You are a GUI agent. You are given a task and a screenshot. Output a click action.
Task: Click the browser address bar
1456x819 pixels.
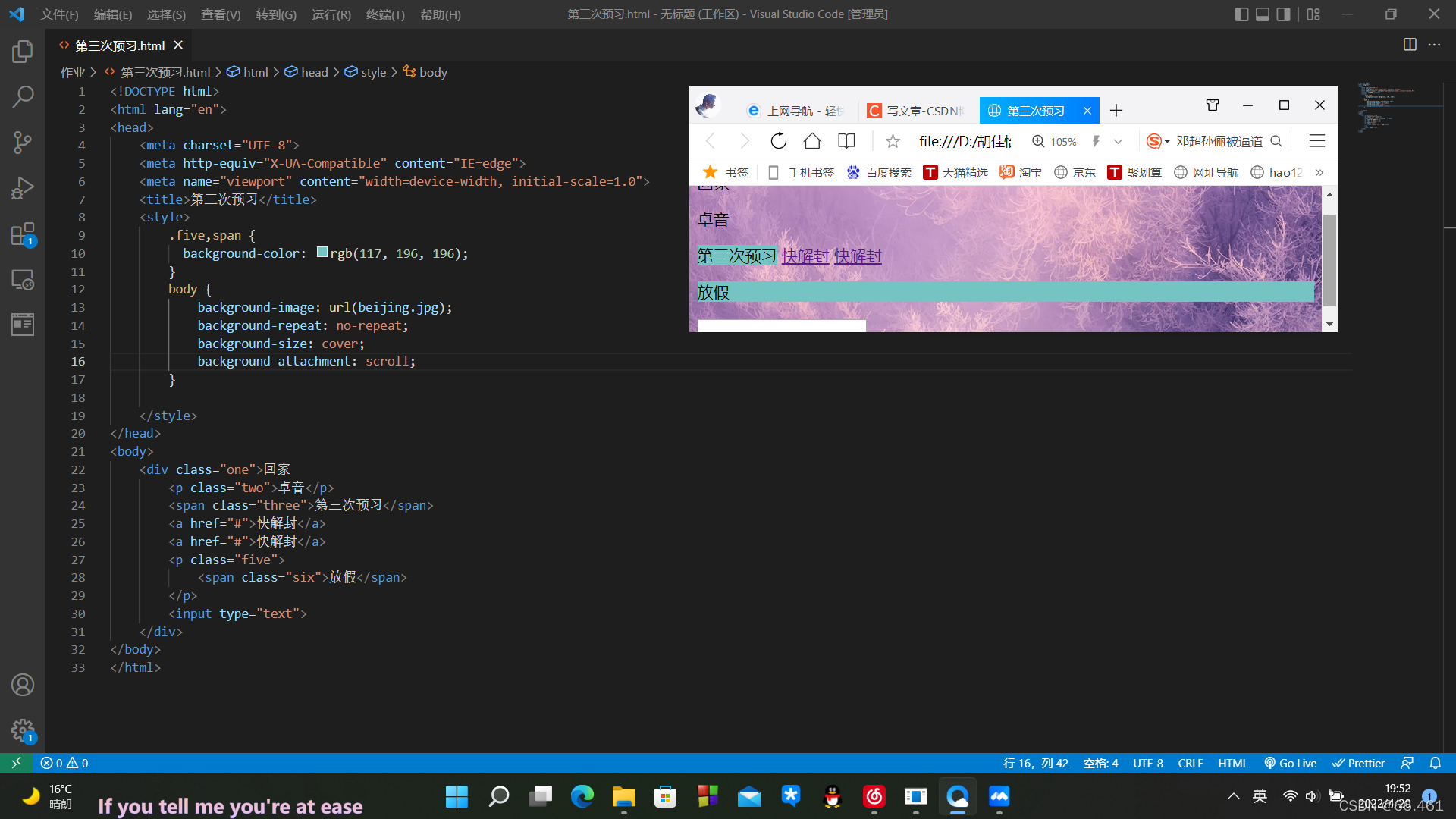click(x=965, y=141)
